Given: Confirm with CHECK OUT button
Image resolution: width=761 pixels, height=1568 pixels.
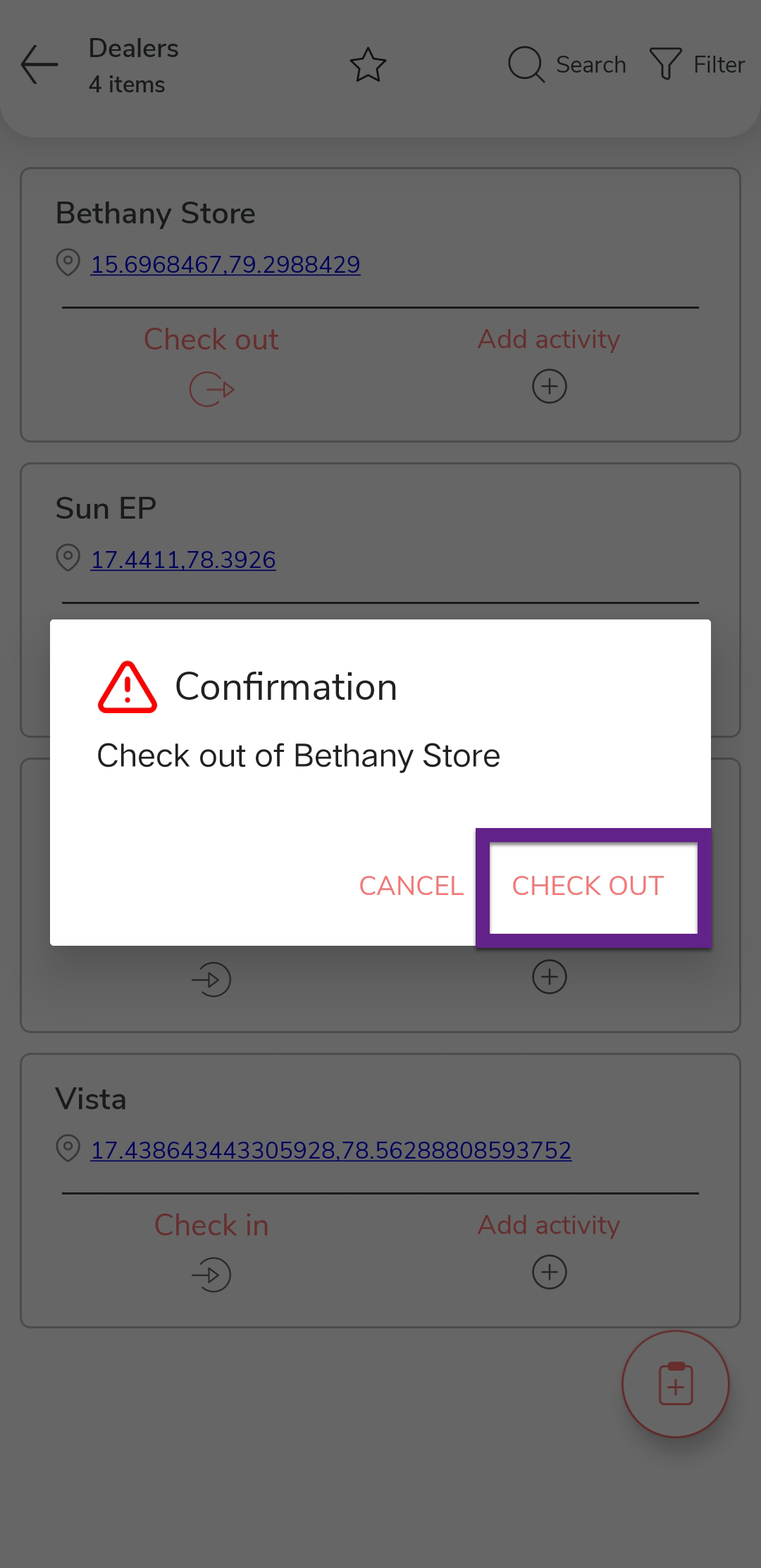Looking at the screenshot, I should coord(588,886).
